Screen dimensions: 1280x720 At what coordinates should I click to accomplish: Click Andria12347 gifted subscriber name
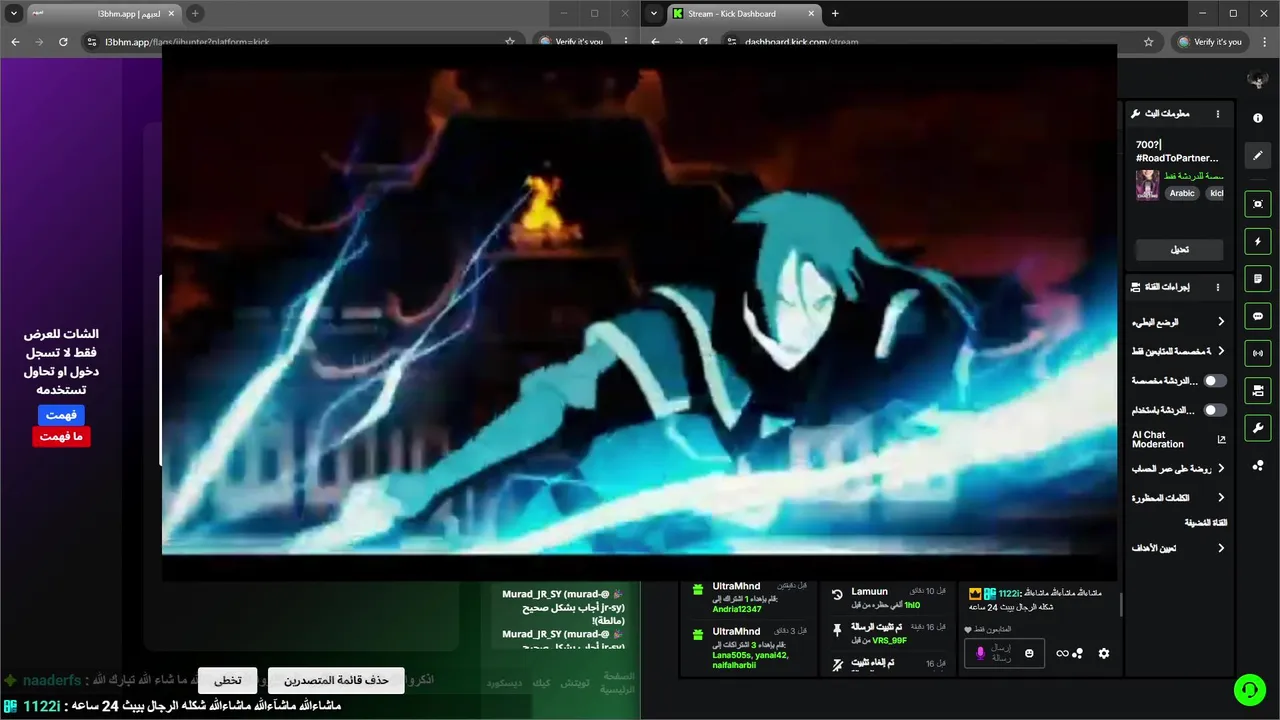pos(737,609)
